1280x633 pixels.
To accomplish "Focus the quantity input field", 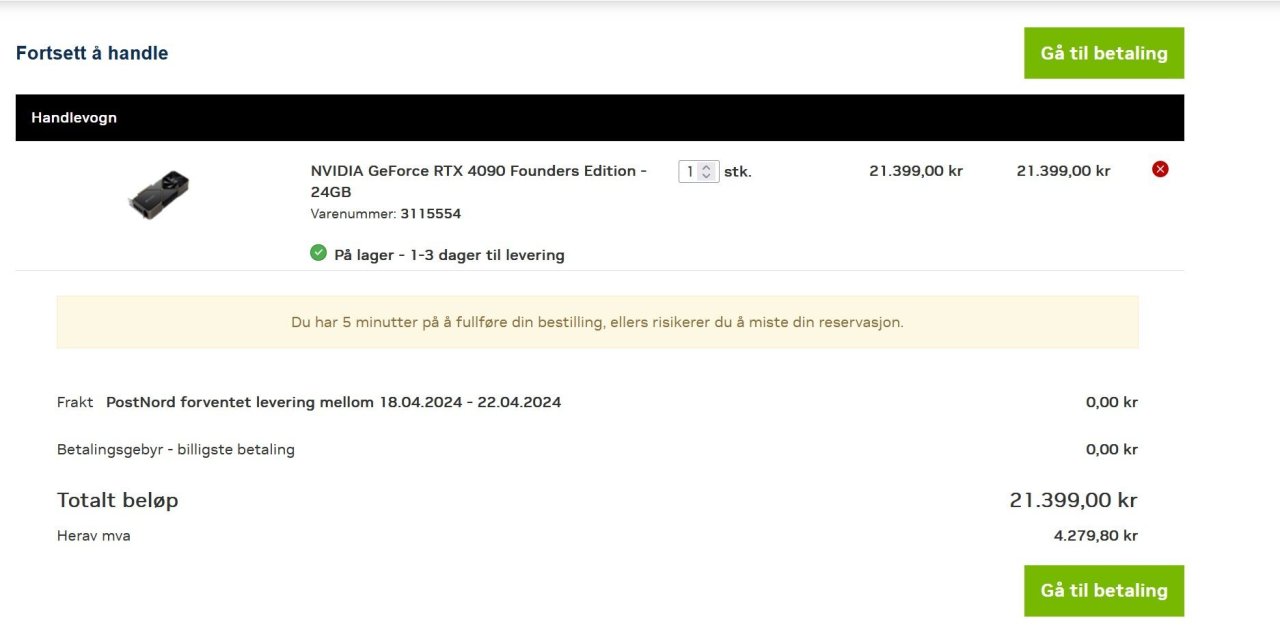I will [x=690, y=172].
